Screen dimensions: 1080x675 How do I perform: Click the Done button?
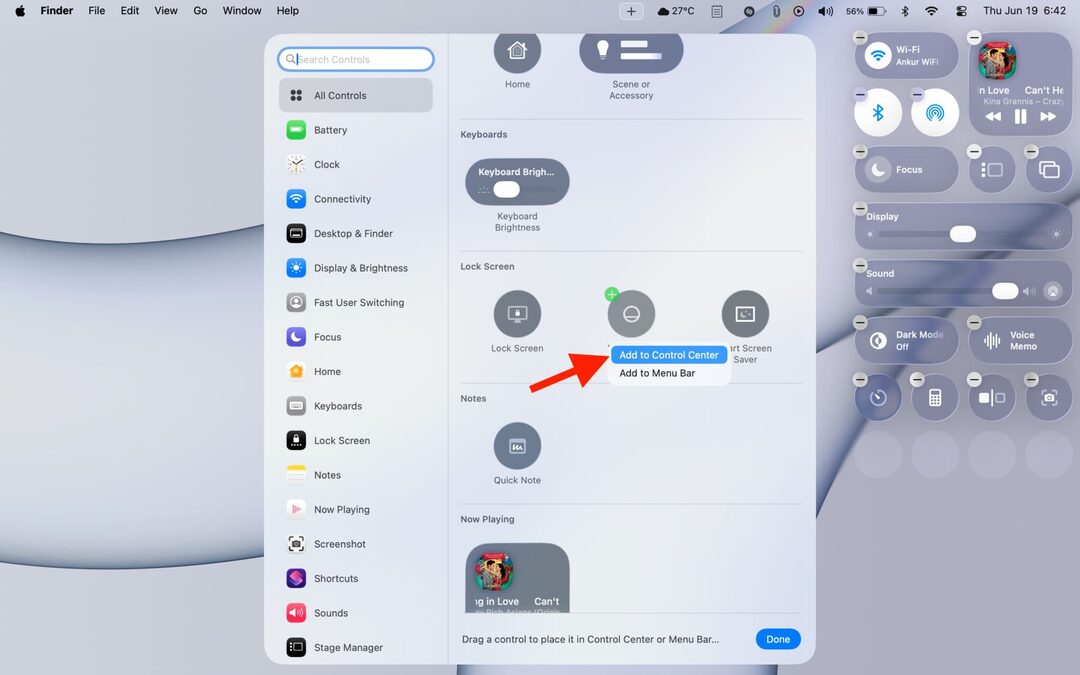pyautogui.click(x=778, y=638)
